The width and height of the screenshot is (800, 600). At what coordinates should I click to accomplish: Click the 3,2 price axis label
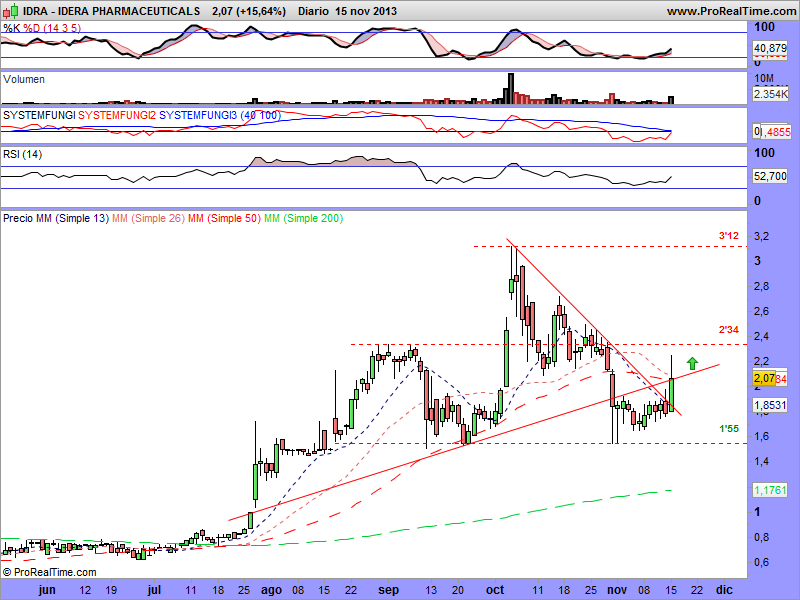[761, 236]
